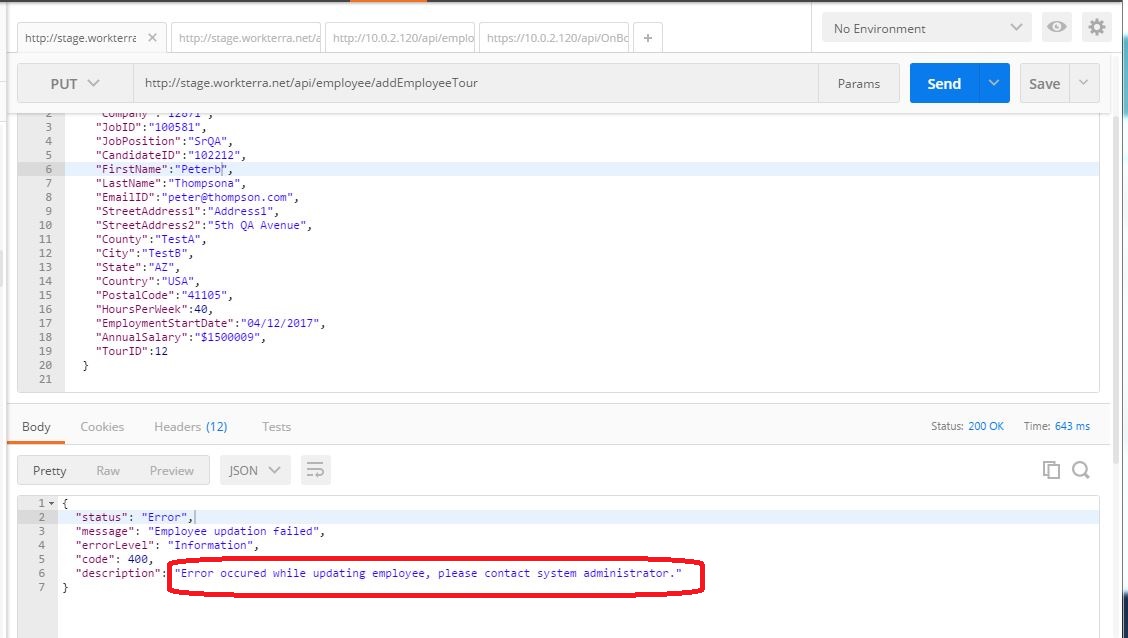
Task: Copy response body using the copy icon
Action: tap(1051, 470)
